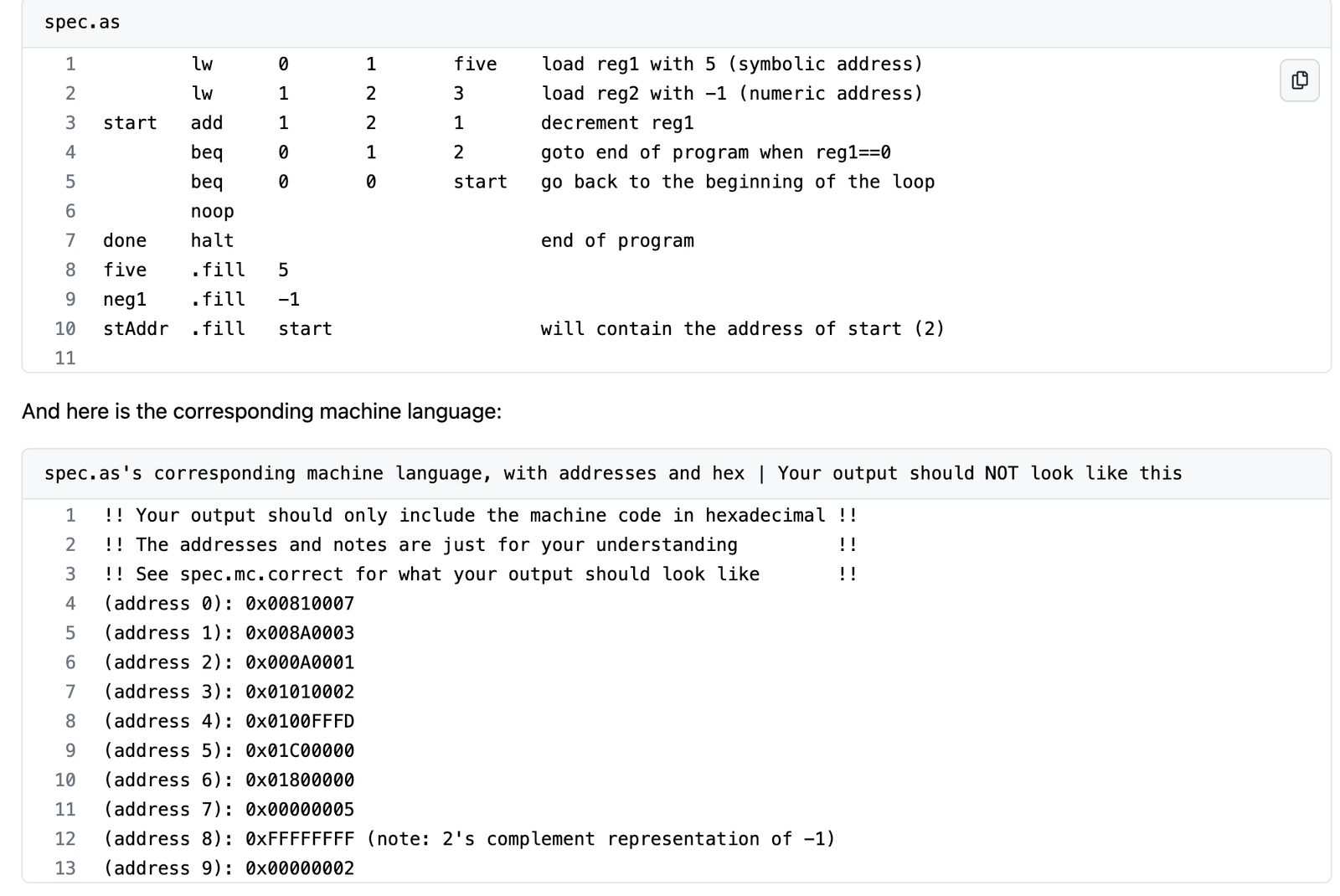Click the "stAddr" label in the assembly listing
The image size is (1340, 896).
pos(135,329)
